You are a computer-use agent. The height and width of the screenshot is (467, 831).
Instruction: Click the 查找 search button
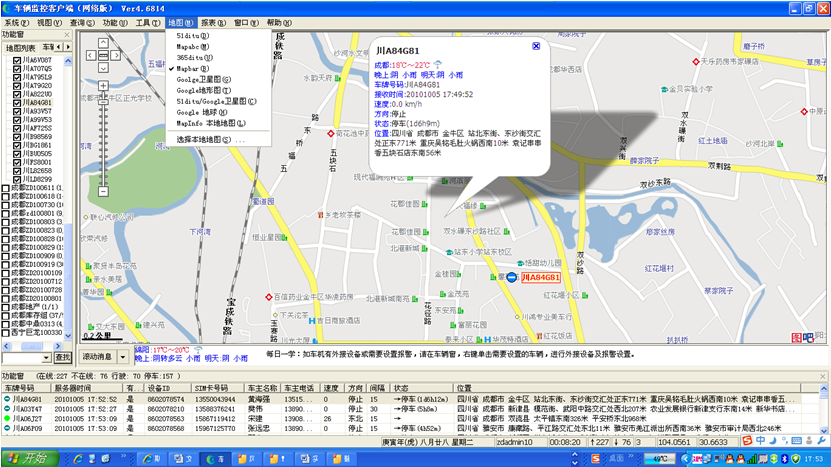[x=62, y=357]
